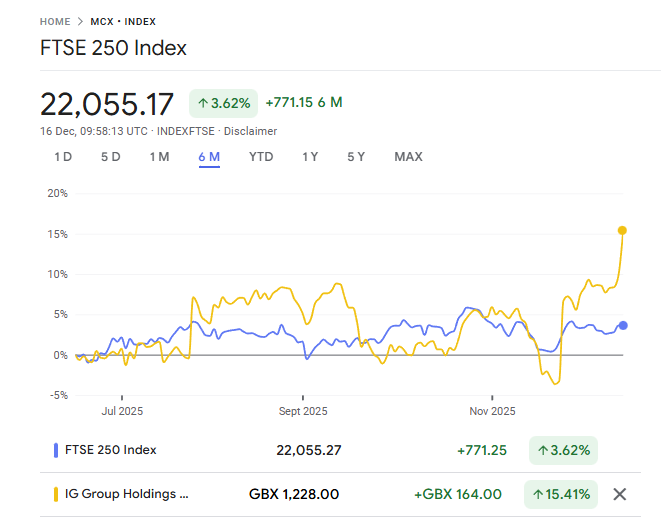Click the 15.41% change badge for IG Group
The width and height of the screenshot is (661, 523).
click(561, 494)
